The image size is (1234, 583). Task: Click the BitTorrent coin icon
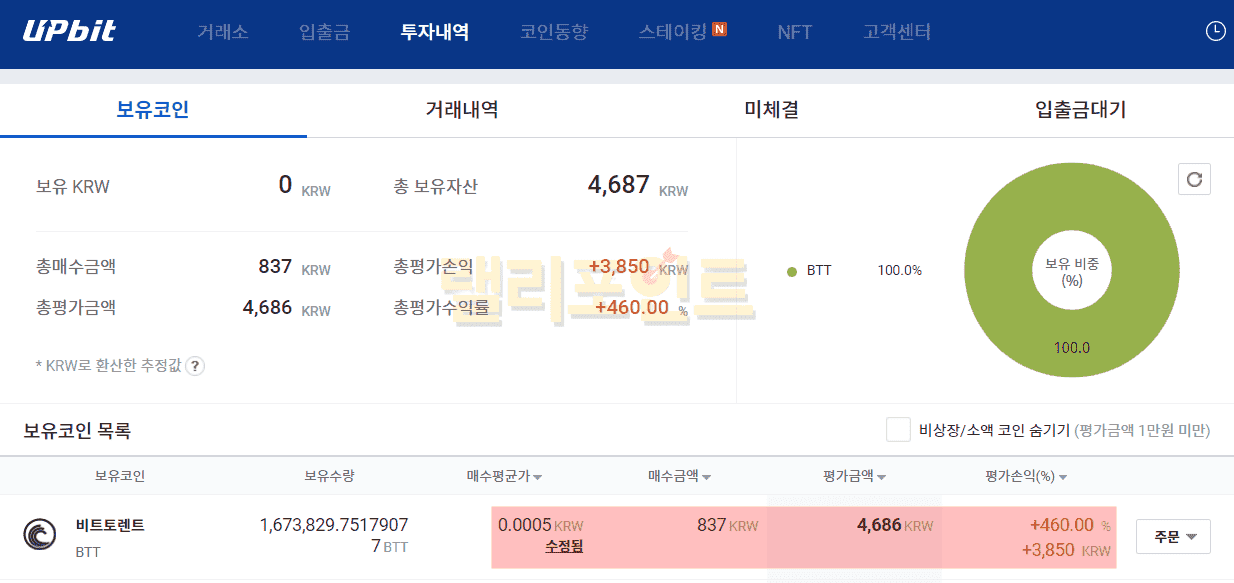tap(40, 536)
